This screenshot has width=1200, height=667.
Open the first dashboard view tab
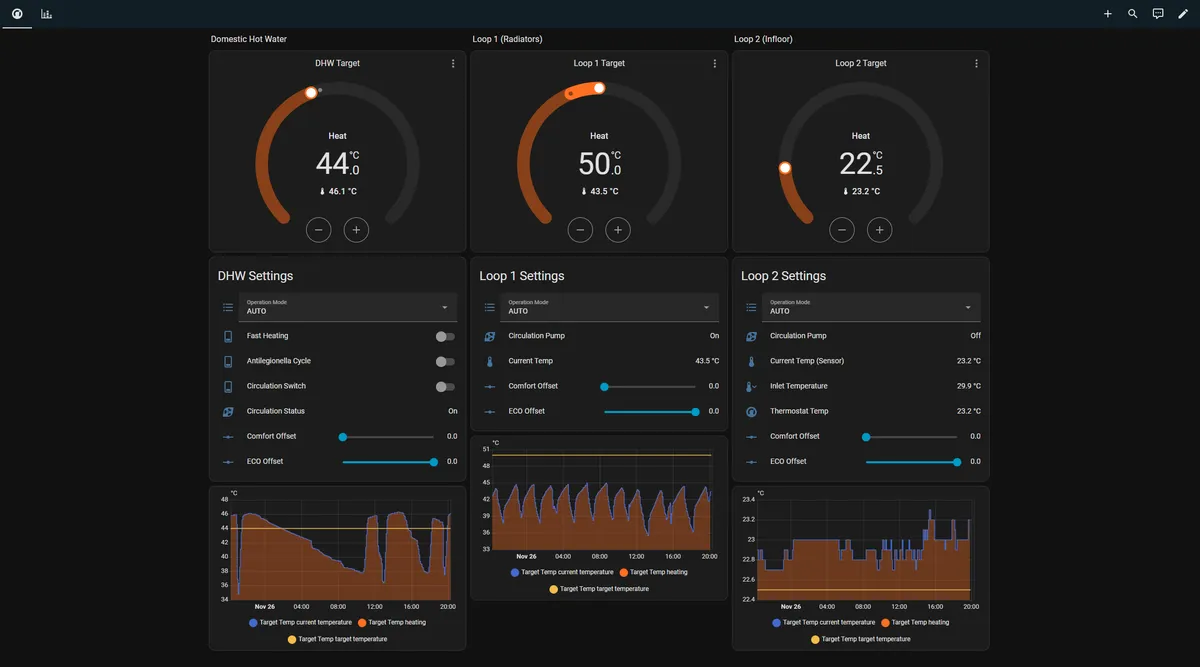(17, 14)
